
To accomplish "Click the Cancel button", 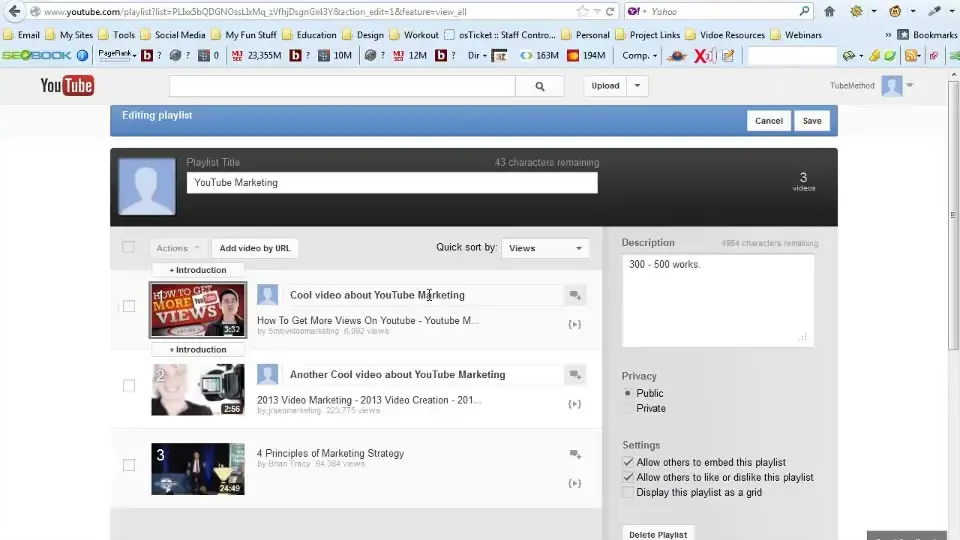I will pos(768,121).
